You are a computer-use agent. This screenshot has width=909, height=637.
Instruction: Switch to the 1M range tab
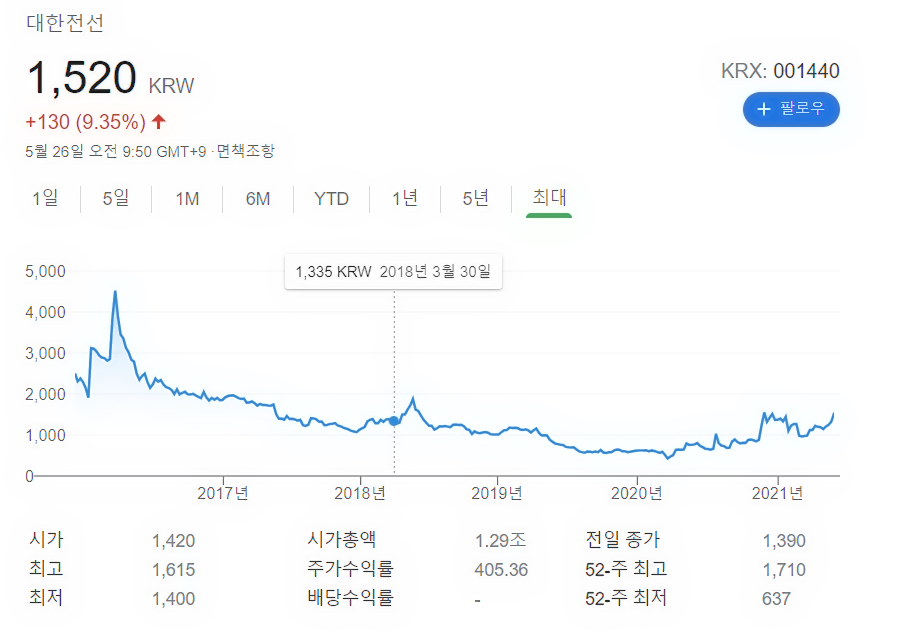[187, 199]
